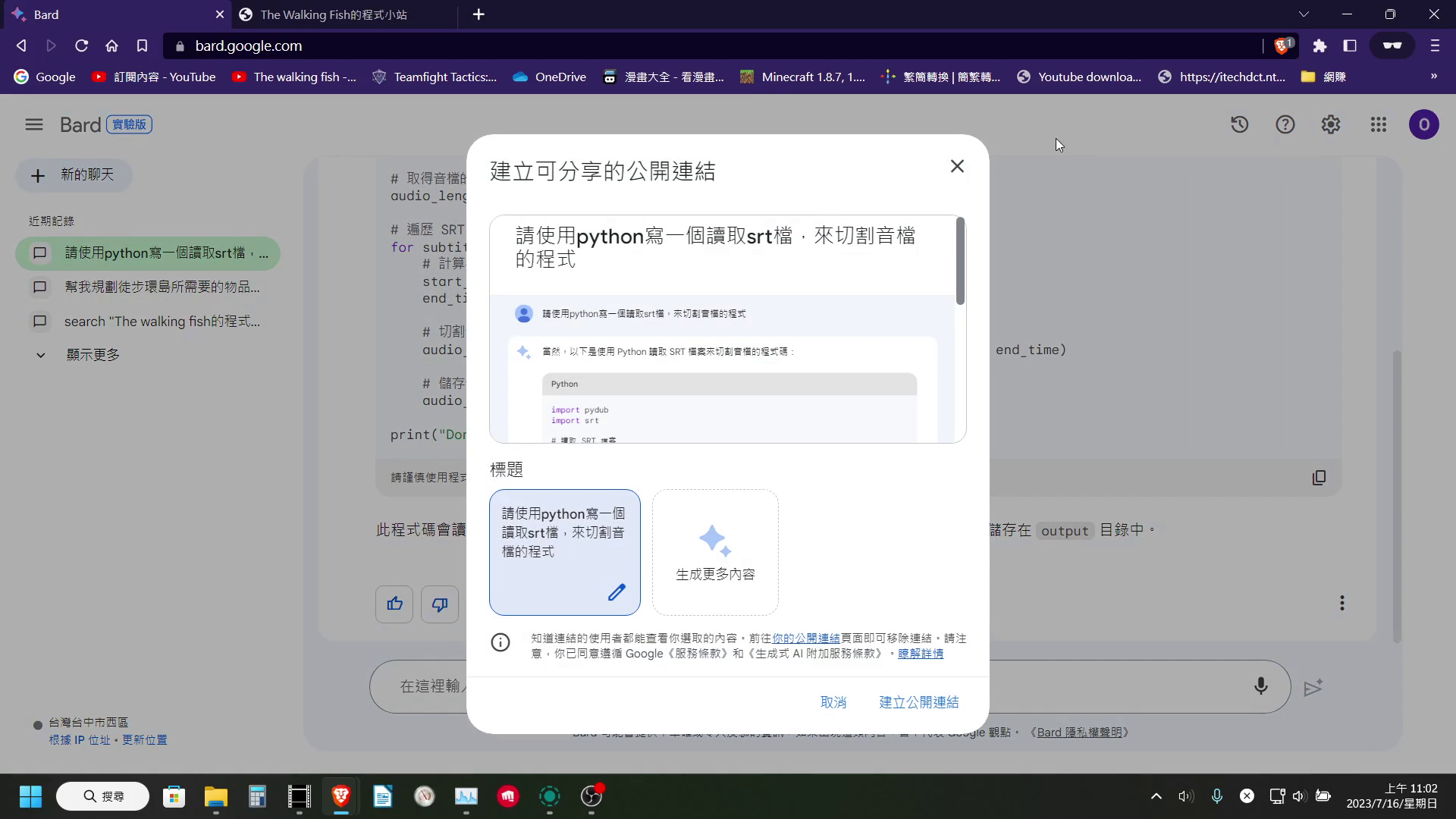Open the Windows Start menu
The image size is (1456, 819).
(30, 796)
